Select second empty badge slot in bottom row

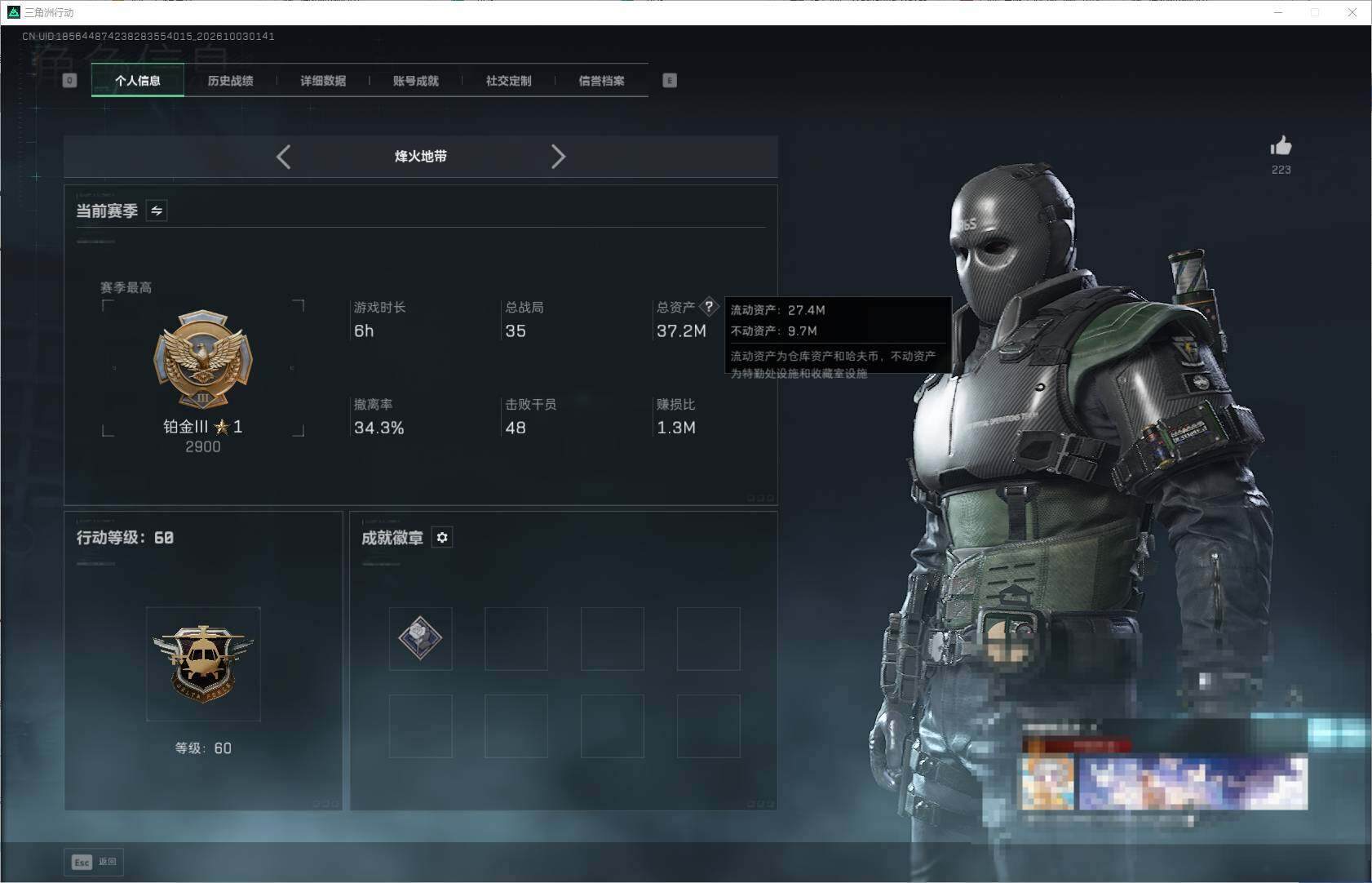pos(516,726)
